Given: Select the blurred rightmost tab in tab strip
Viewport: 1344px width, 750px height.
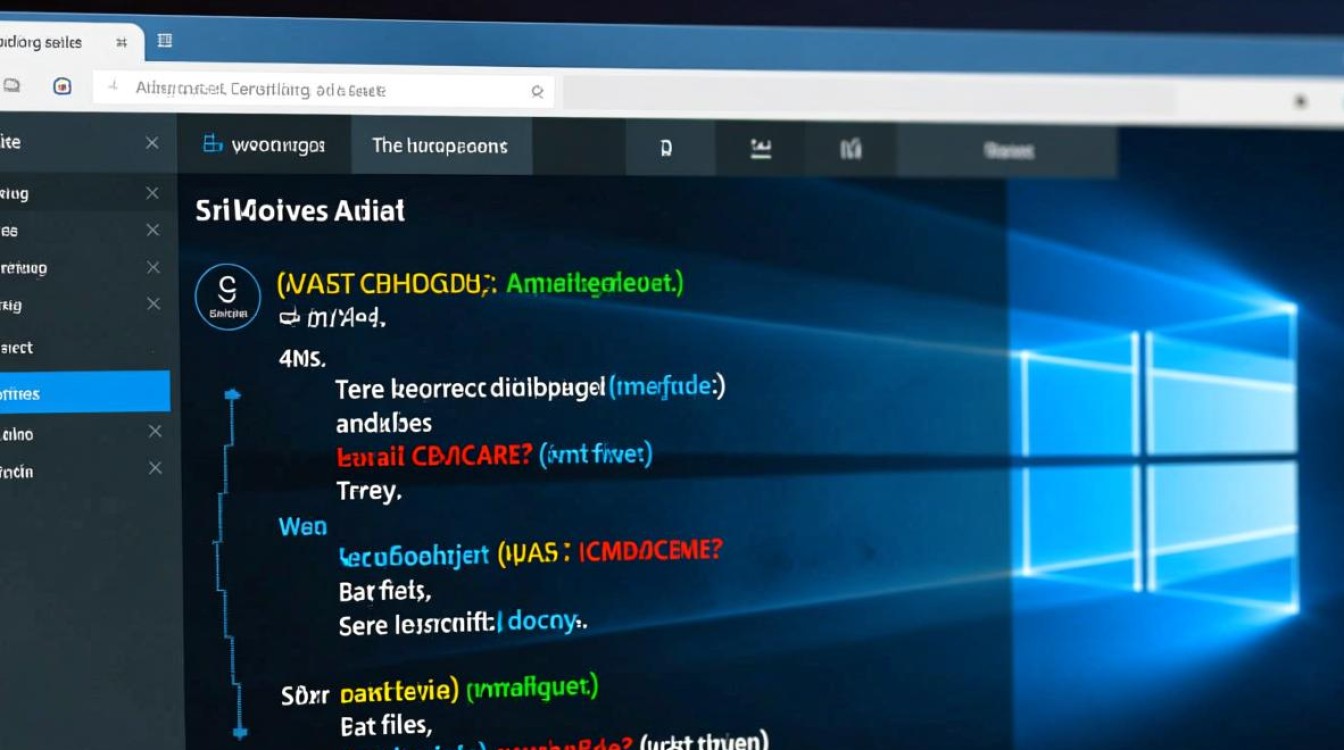Looking at the screenshot, I should [1007, 151].
